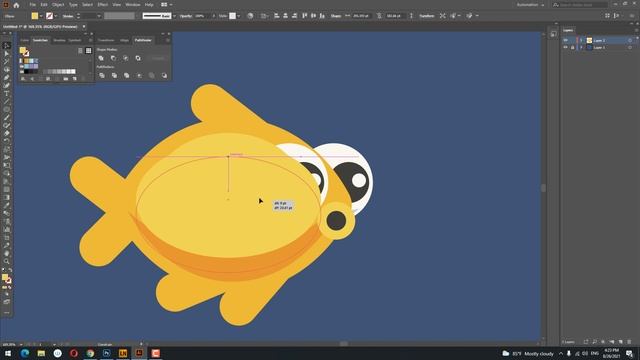Screen dimensions: 640x360
Task: Click Stroke label in control bar
Action: click(68, 16)
